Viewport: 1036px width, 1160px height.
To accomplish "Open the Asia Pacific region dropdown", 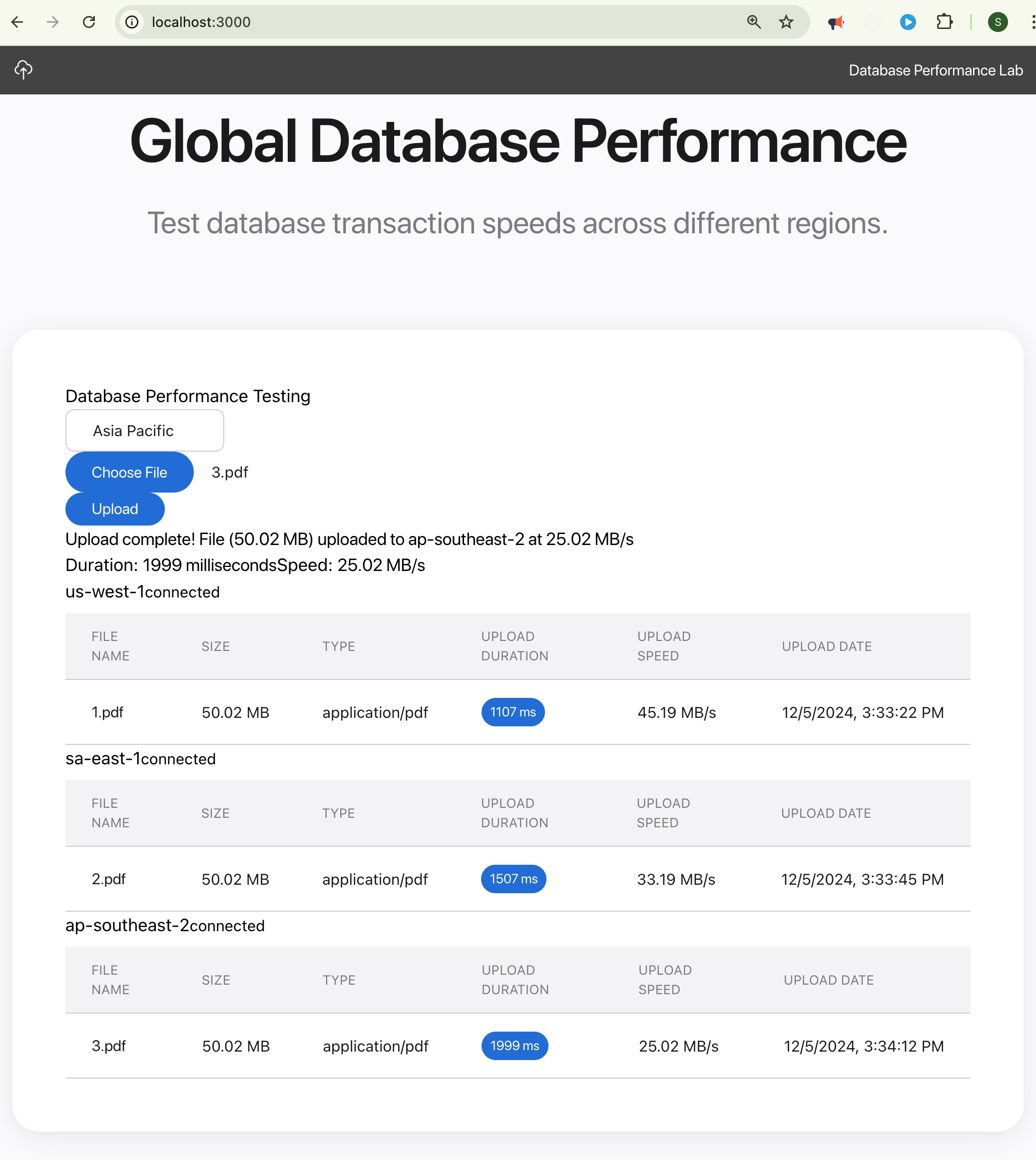I will point(144,430).
